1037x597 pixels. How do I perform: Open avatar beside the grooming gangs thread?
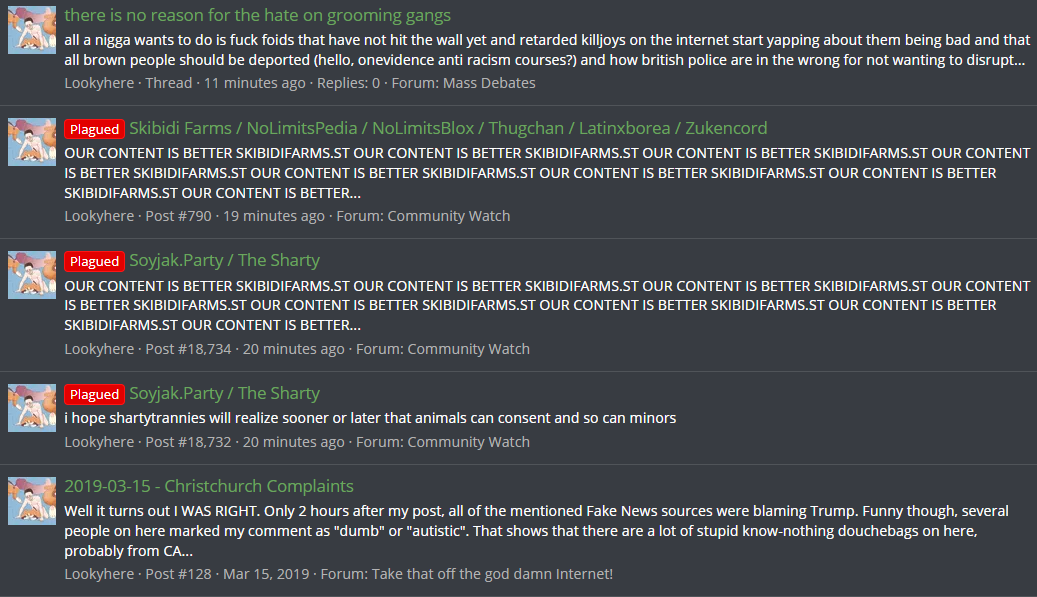32,30
